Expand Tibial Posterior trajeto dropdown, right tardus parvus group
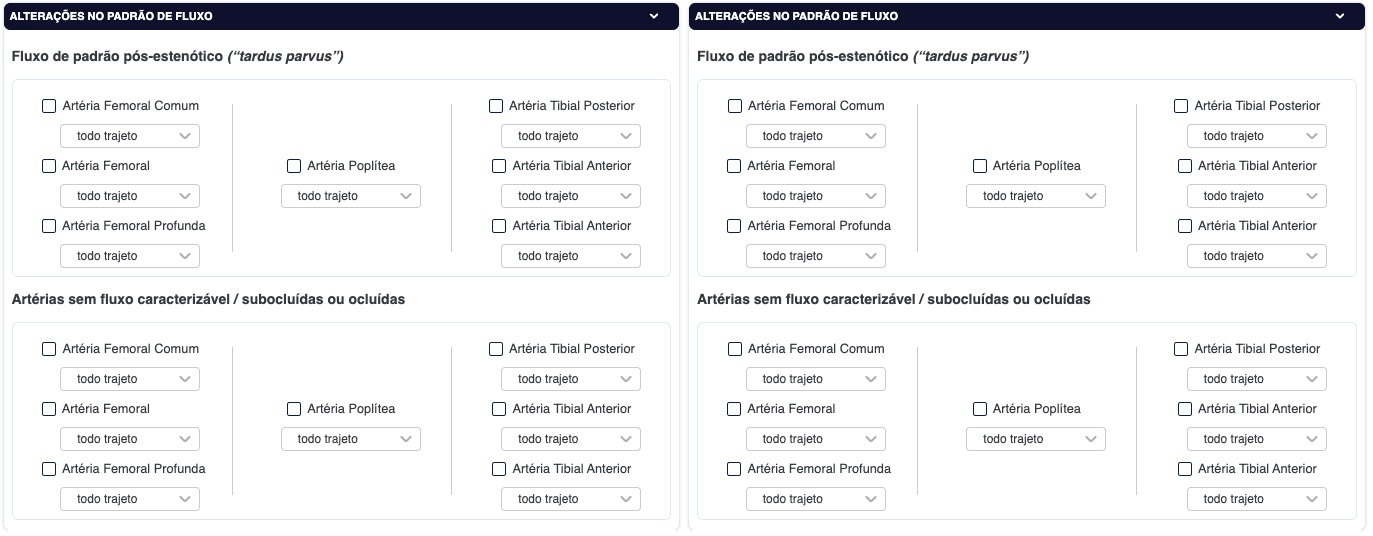 coord(1256,136)
